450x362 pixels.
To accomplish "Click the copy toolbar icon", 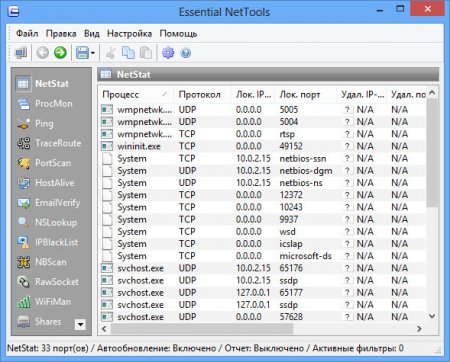I will point(128,53).
